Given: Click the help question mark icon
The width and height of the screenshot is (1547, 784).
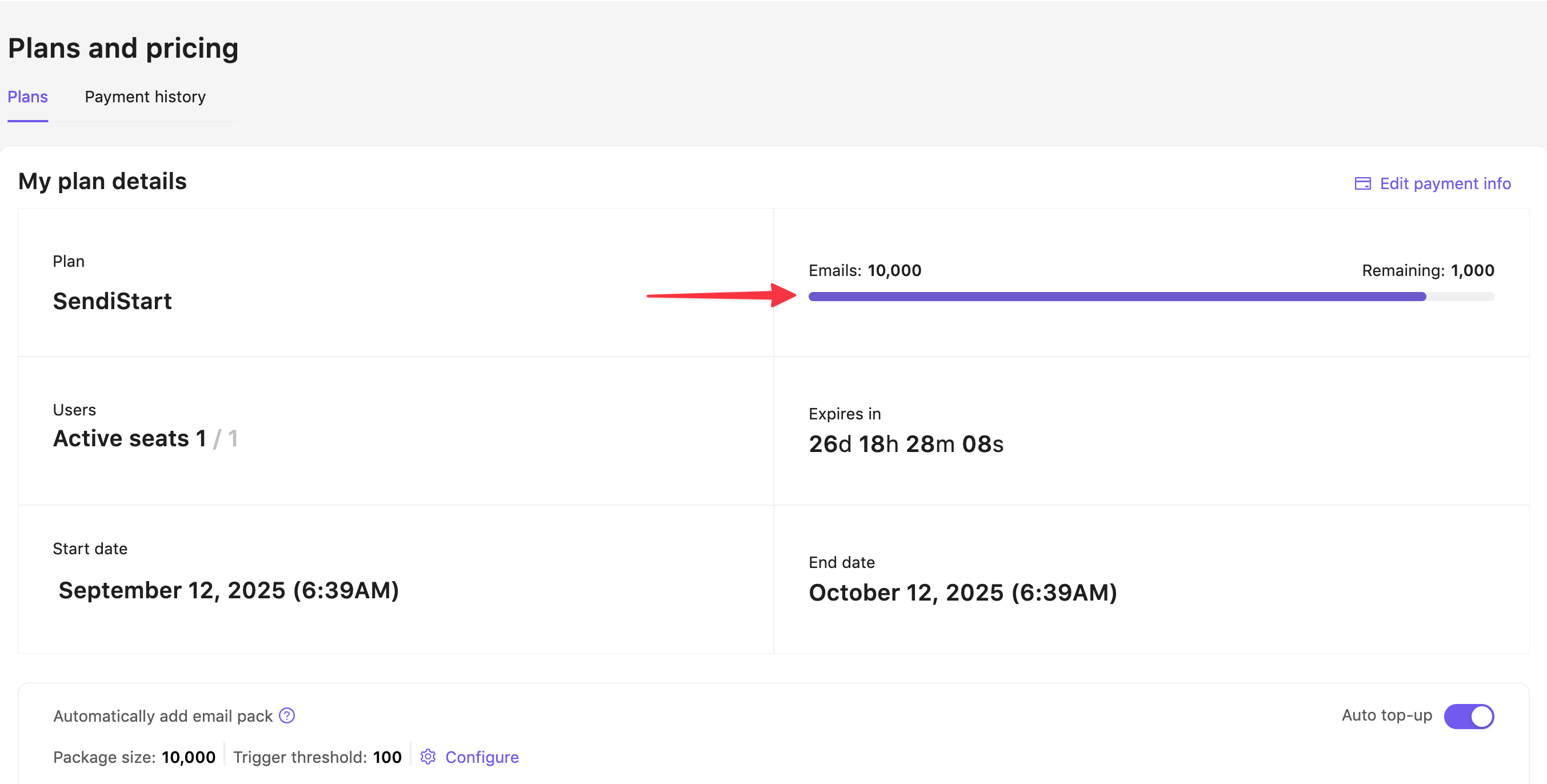Looking at the screenshot, I should 287,715.
